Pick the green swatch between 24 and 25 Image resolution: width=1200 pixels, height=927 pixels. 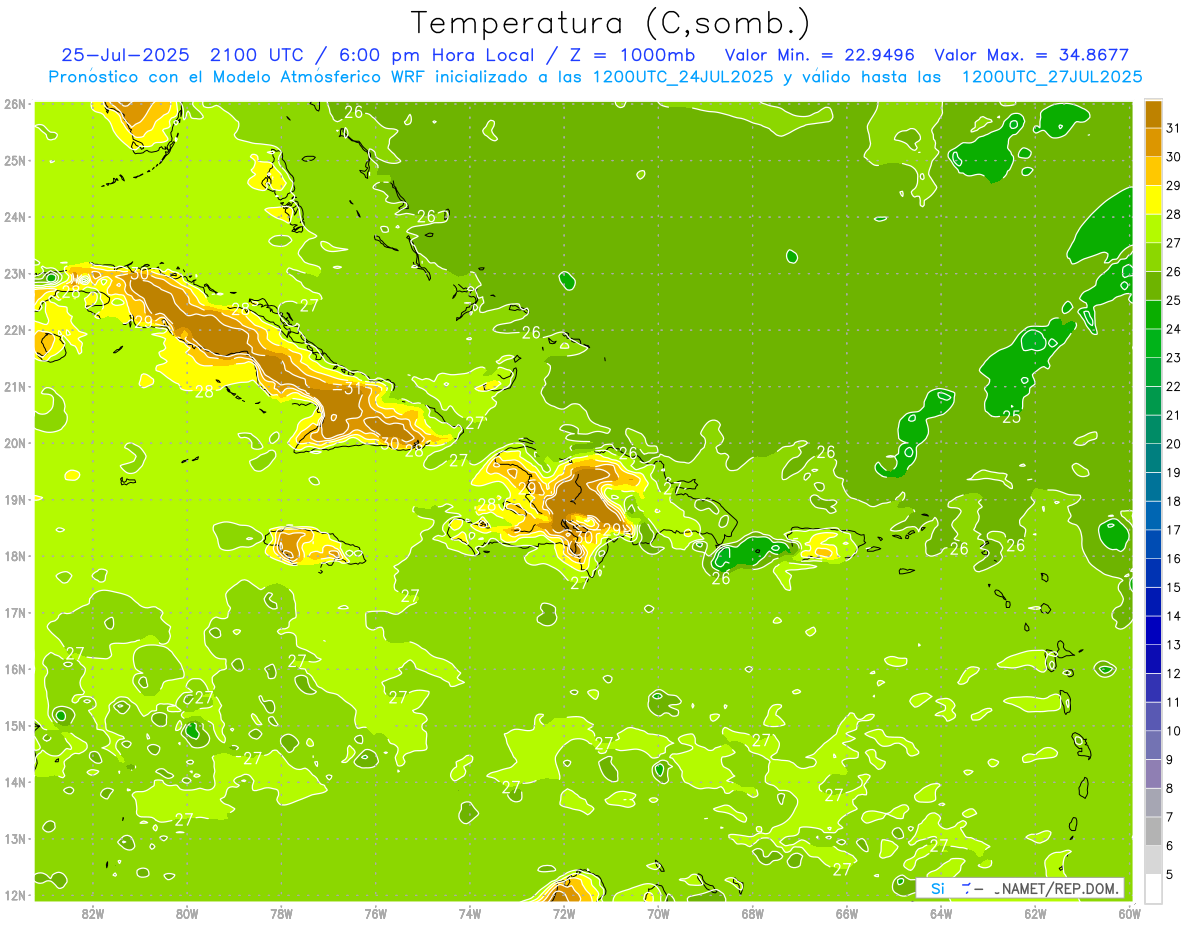tap(1153, 315)
